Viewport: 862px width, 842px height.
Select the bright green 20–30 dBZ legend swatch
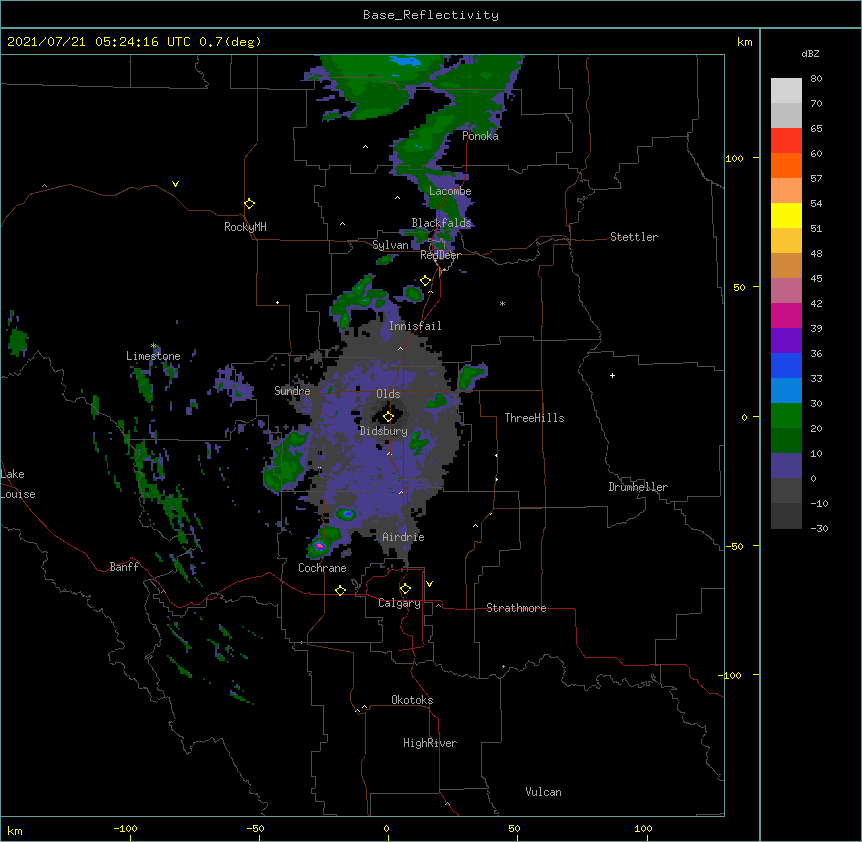click(x=786, y=416)
